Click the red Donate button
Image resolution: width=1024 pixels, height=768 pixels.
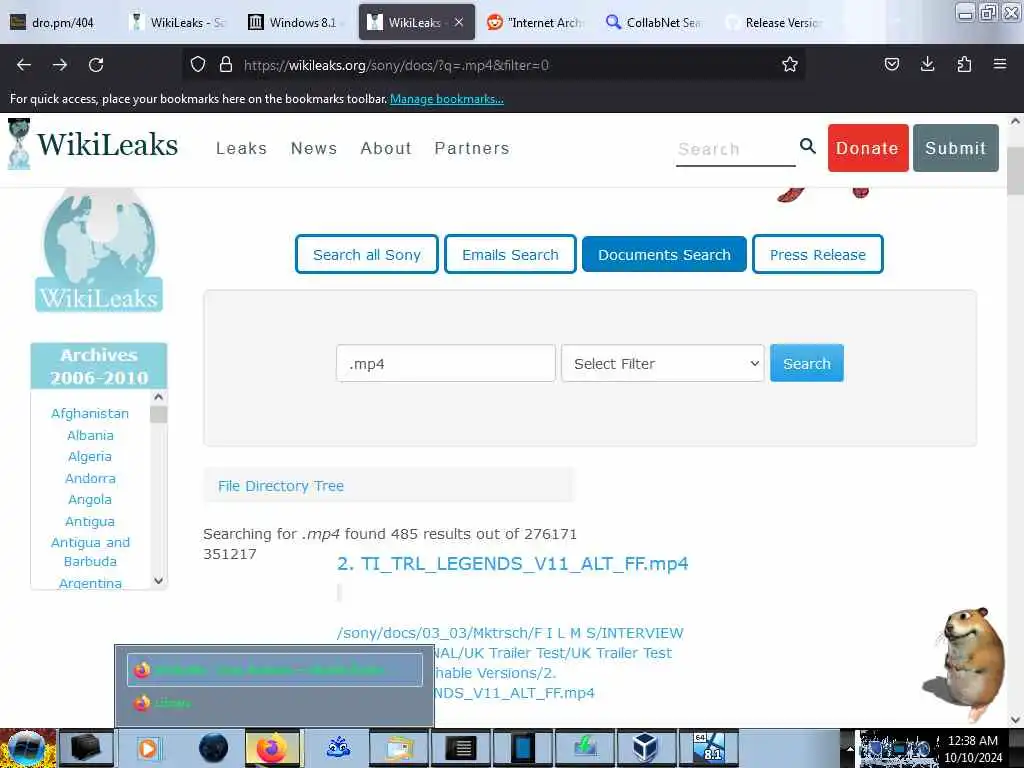(x=868, y=148)
